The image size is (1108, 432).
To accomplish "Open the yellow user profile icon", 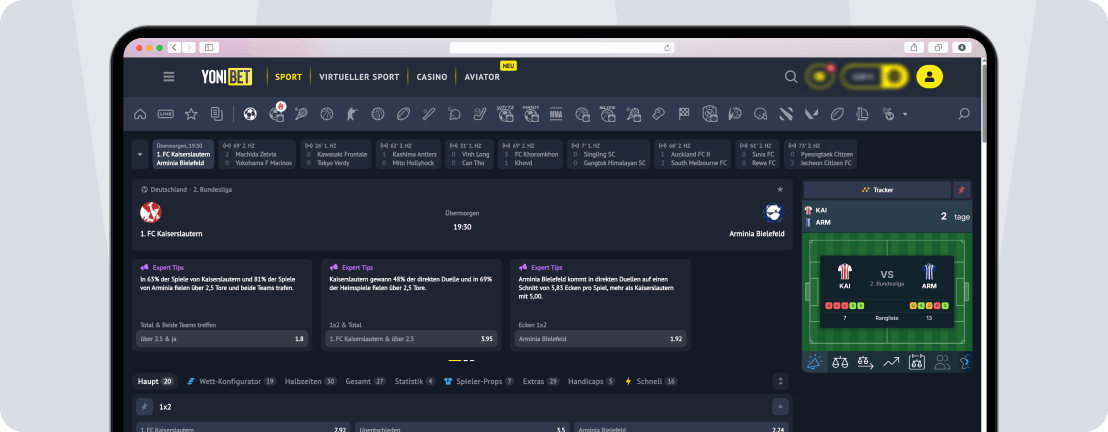I will click(x=929, y=76).
